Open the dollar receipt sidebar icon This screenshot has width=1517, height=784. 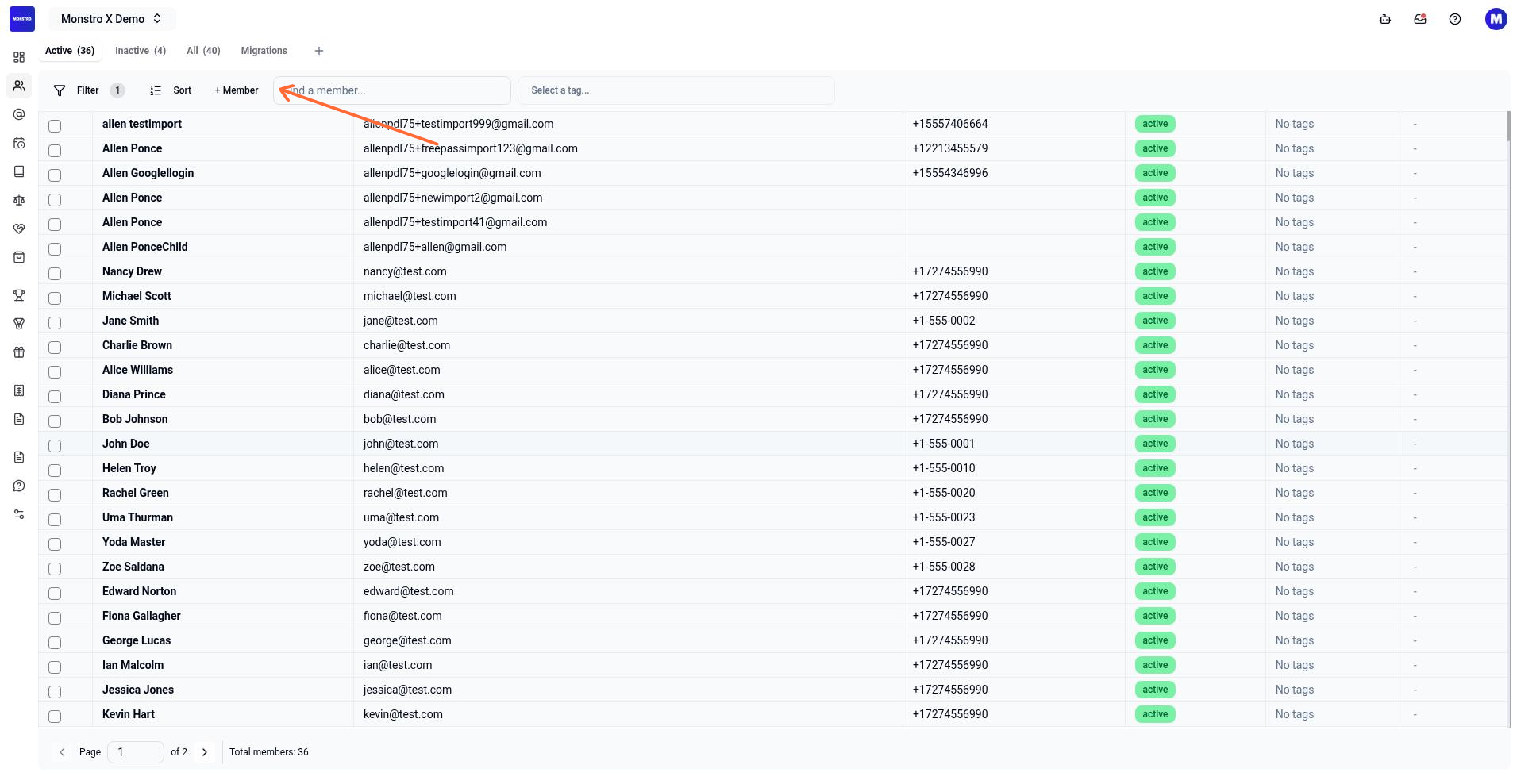19,390
